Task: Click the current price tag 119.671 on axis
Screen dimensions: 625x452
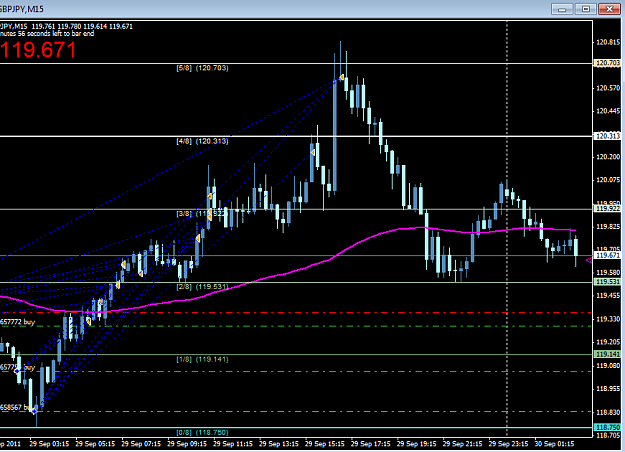Action: (x=607, y=255)
